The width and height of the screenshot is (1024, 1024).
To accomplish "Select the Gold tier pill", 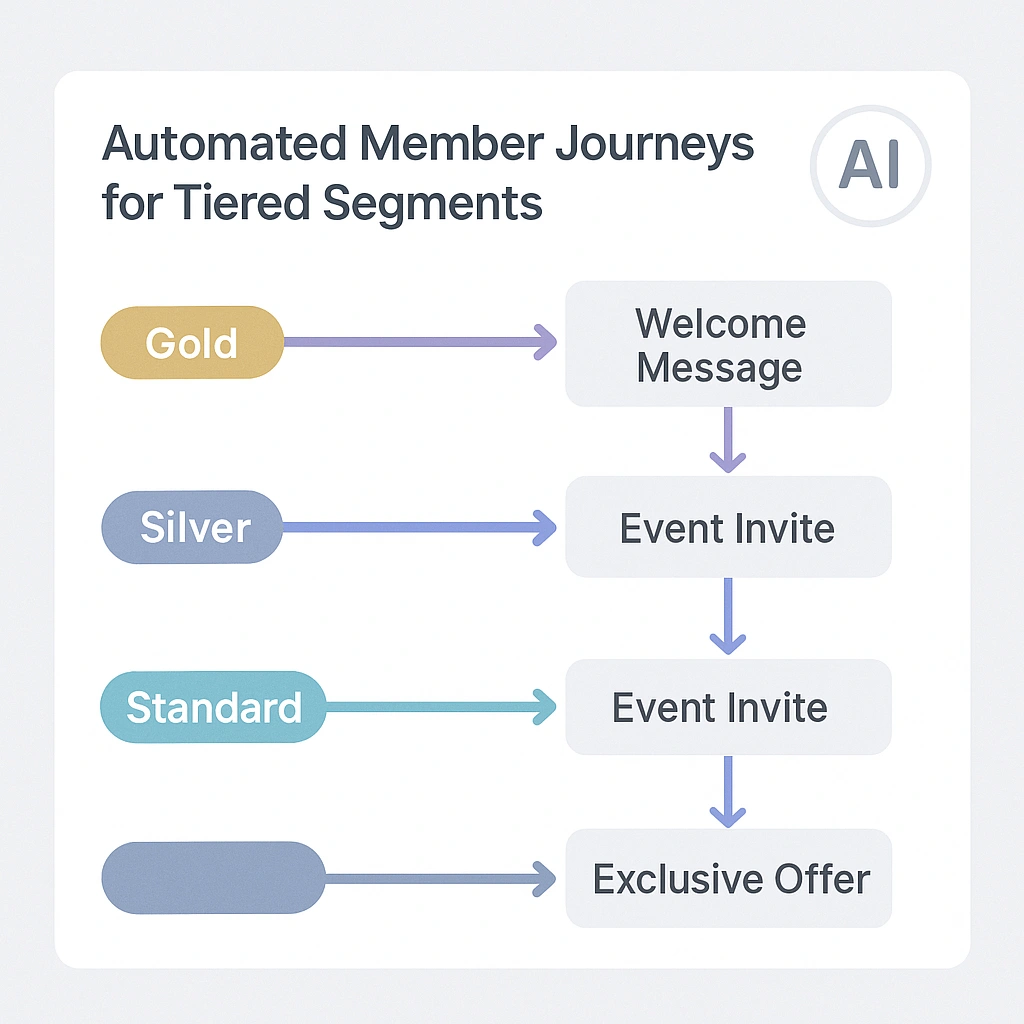I will pyautogui.click(x=191, y=343).
